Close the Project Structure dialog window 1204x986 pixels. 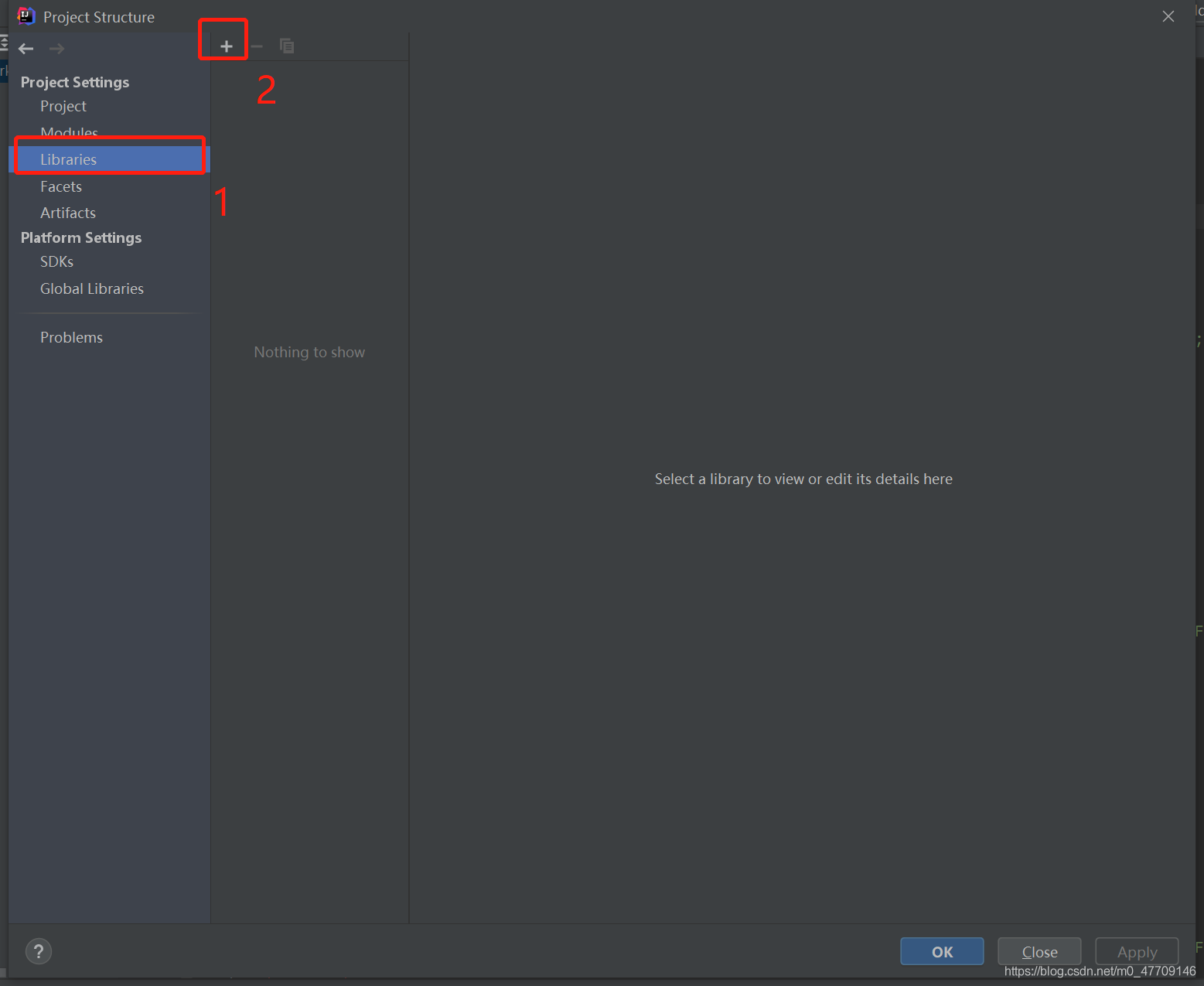1168,16
